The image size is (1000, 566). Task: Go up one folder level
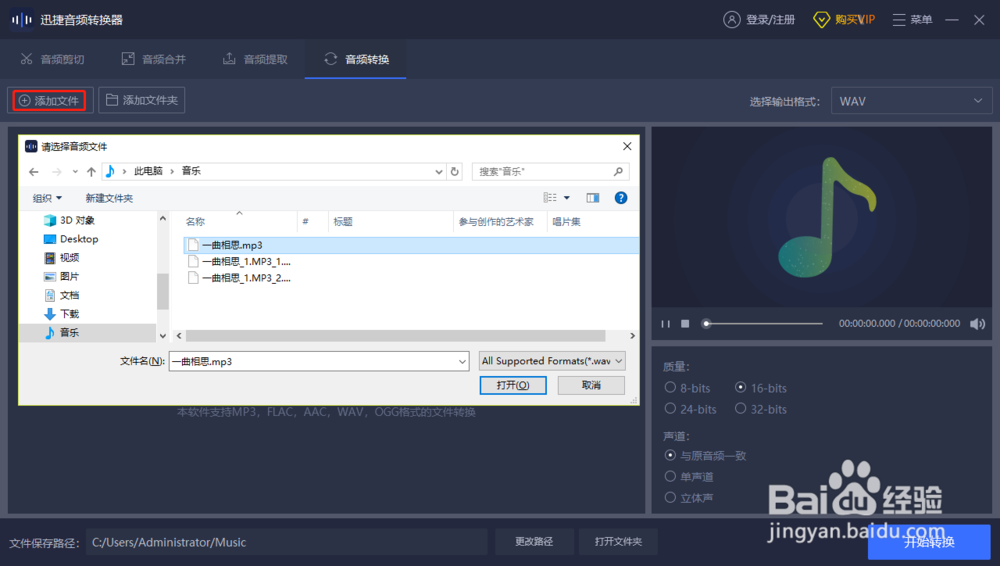point(91,172)
